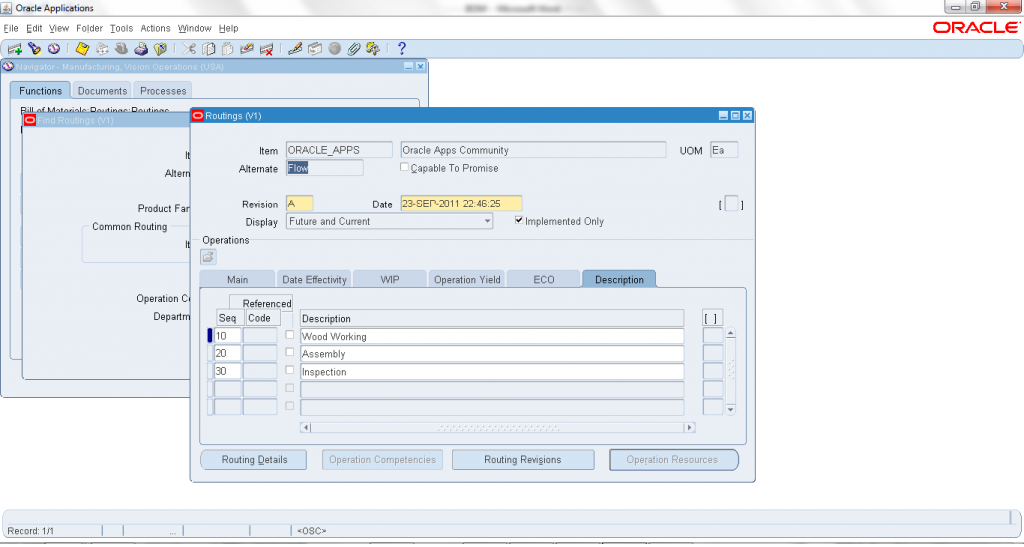Click the Find flashlight toolbar icon
Viewport: 1024px width, 547px height.
pyautogui.click(x=34, y=49)
